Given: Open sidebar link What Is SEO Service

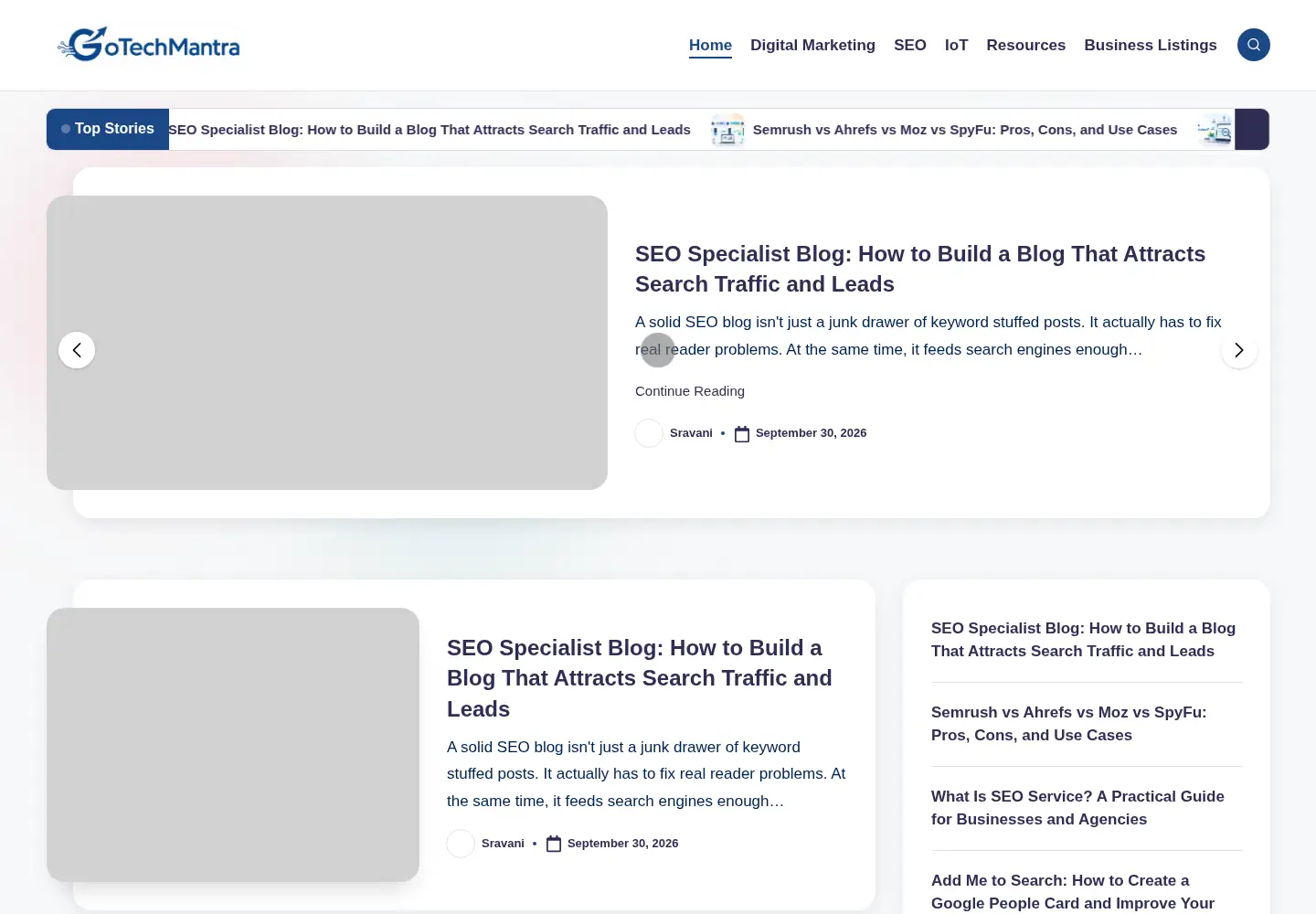Looking at the screenshot, I should (x=1077, y=808).
